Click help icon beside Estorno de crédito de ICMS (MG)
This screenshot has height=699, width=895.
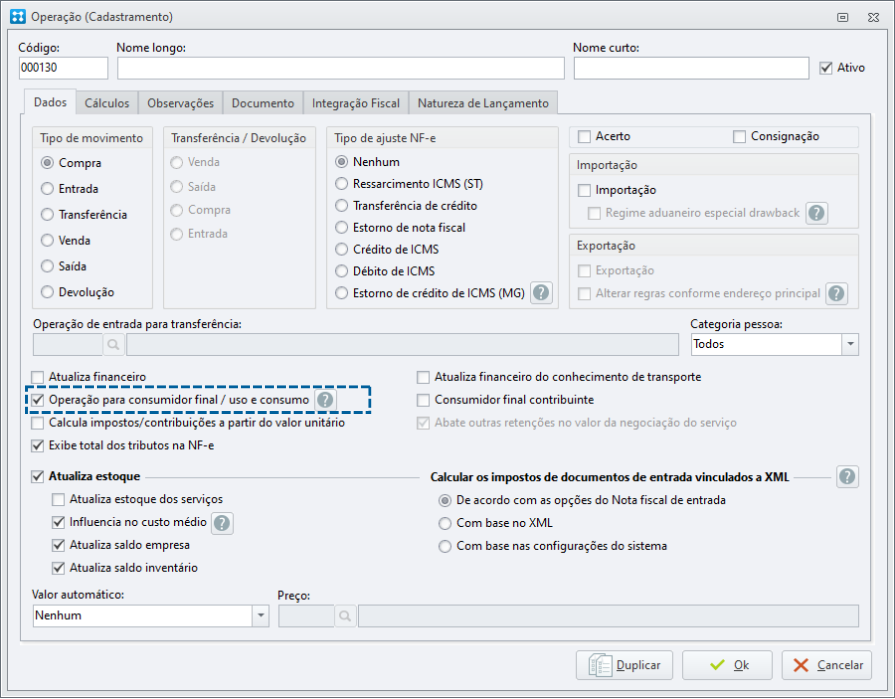point(541,293)
